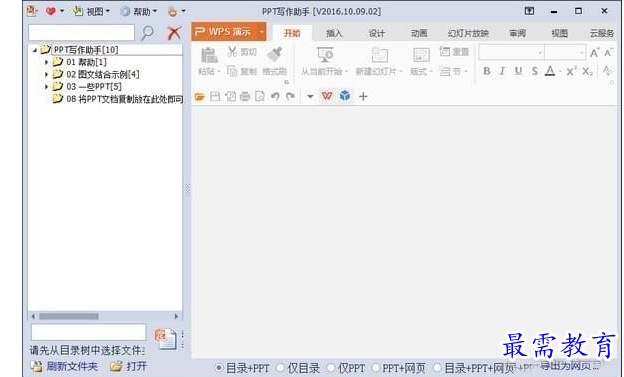Switch to the 开始 ribbon tab
The image size is (624, 377).
[x=292, y=33]
